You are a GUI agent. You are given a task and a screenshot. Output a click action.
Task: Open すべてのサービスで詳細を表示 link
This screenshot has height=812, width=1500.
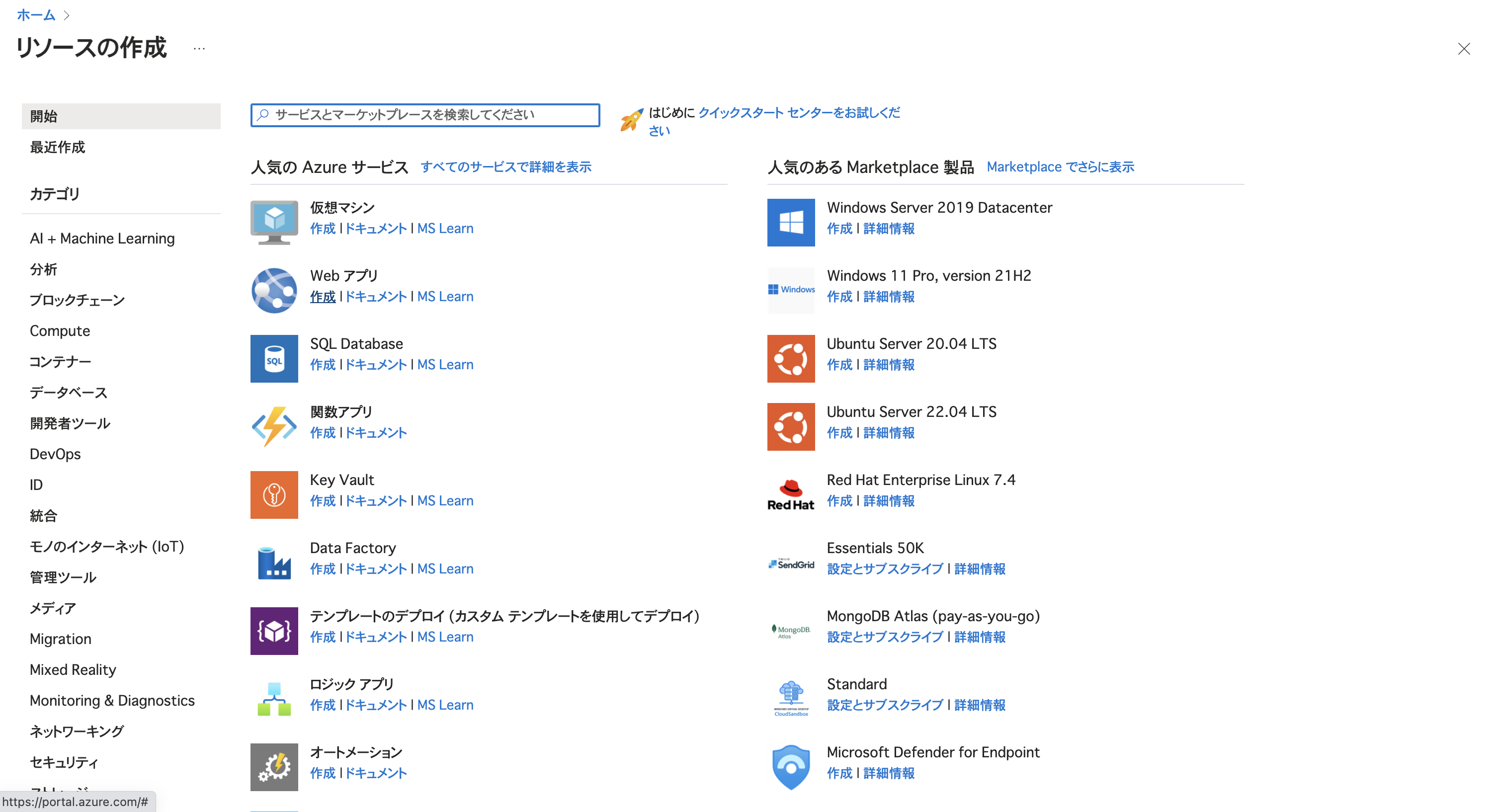pyautogui.click(x=506, y=167)
